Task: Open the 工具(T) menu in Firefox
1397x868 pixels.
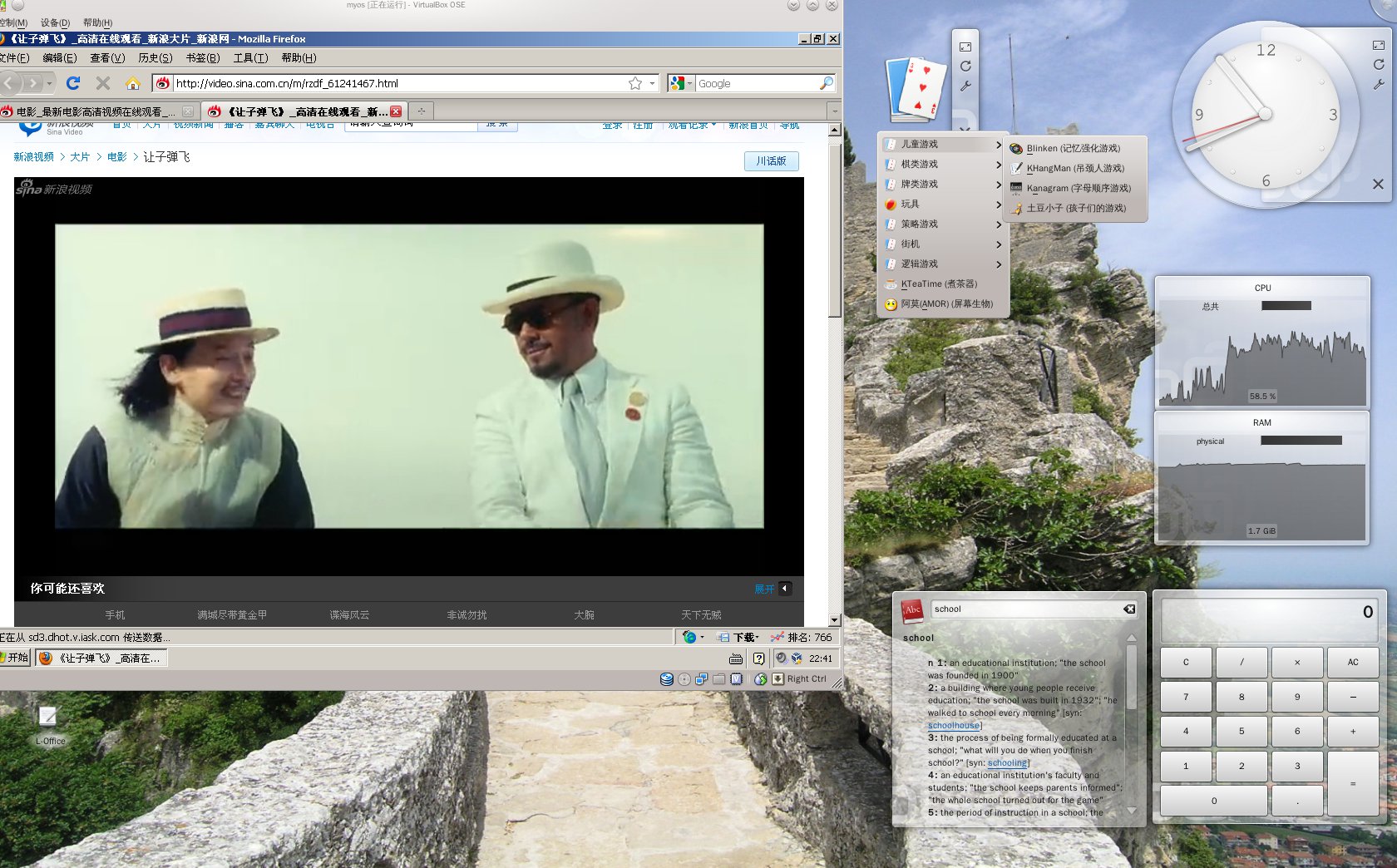Action: coord(250,57)
